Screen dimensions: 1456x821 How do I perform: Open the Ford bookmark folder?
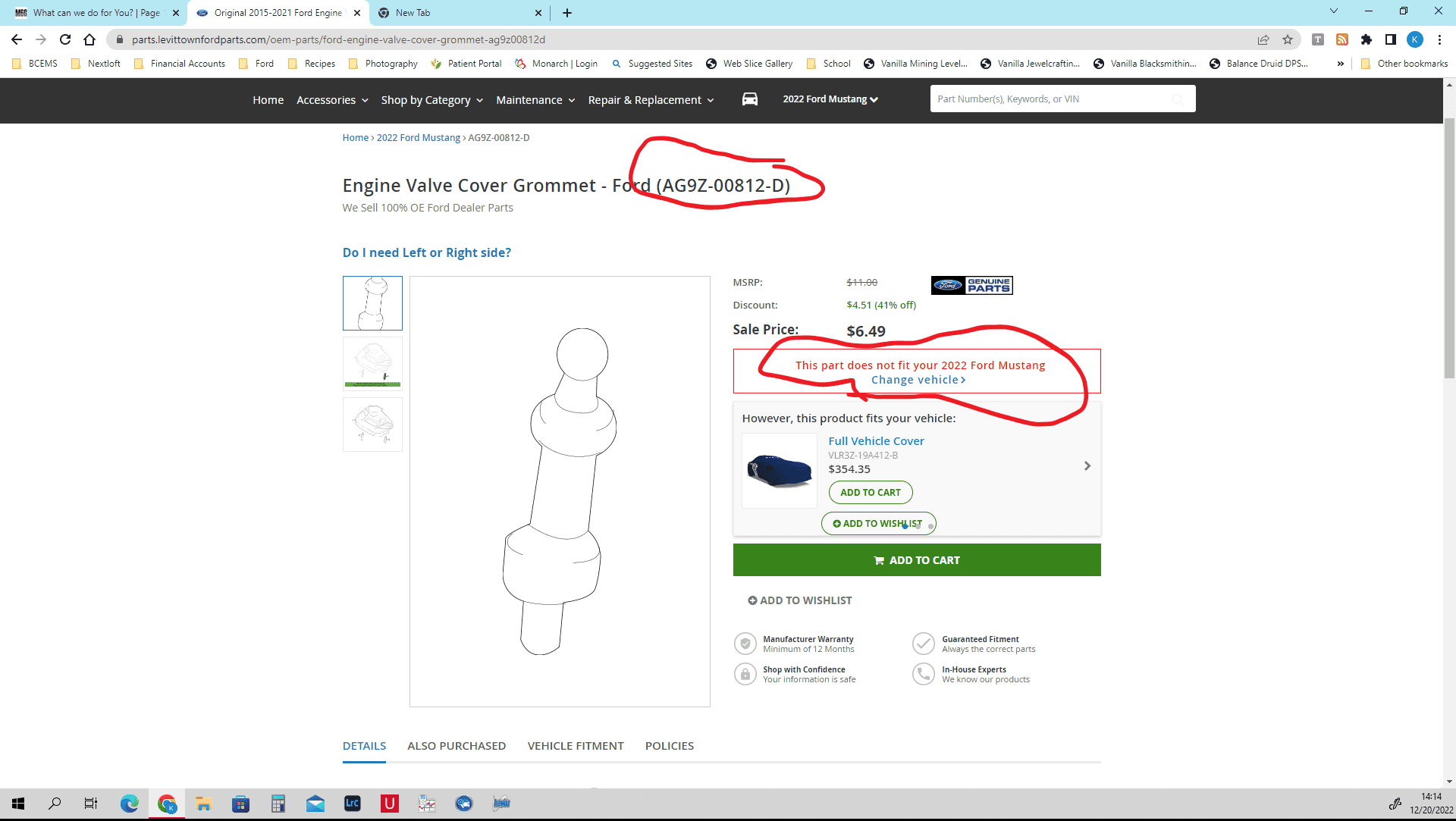(256, 64)
